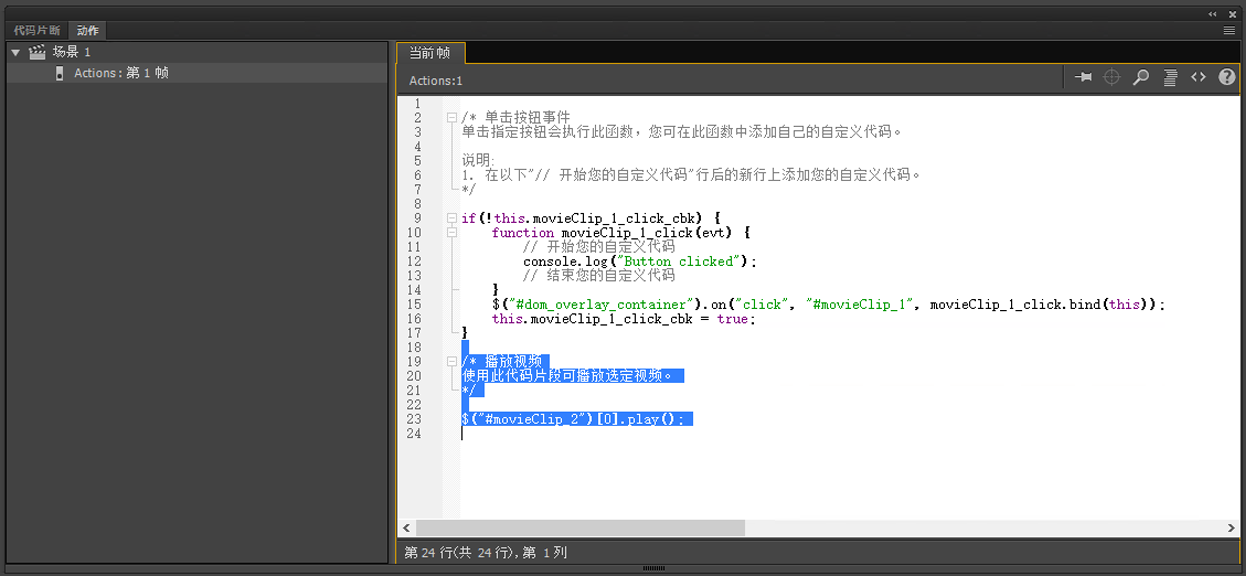Collapse the panel using the double-arrow icon
Screen dimensions: 1246x576
[x=1211, y=14]
